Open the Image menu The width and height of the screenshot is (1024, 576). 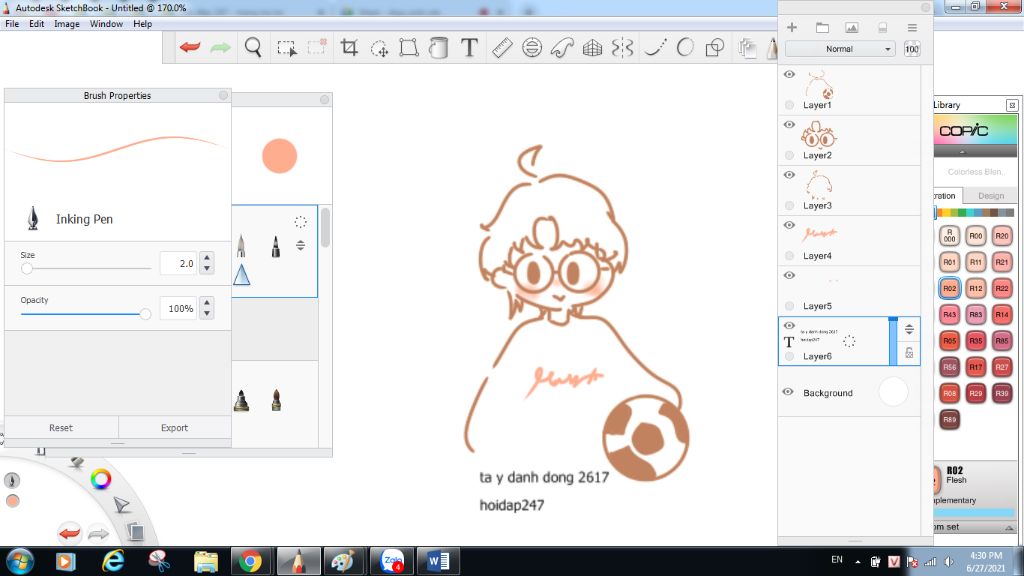tap(67, 24)
